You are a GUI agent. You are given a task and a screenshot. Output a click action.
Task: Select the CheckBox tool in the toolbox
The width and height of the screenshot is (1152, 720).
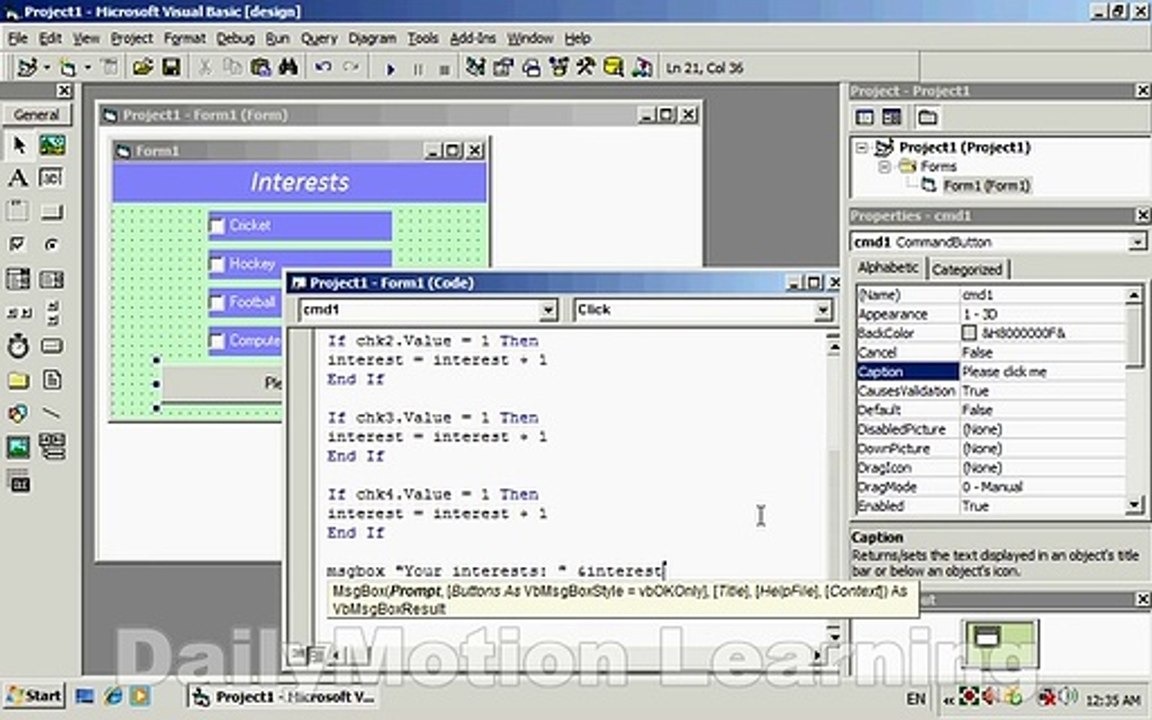click(18, 245)
